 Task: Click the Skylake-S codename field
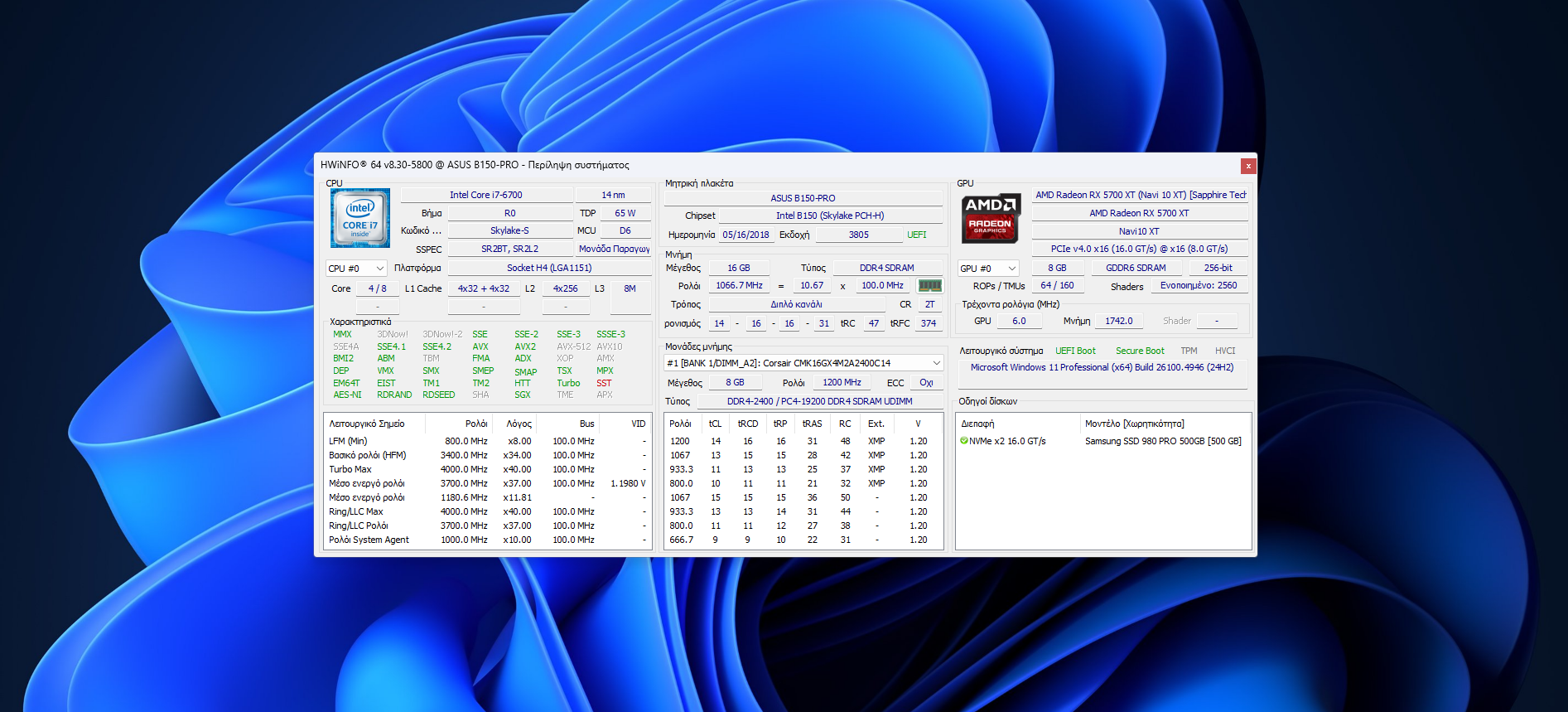point(509,230)
